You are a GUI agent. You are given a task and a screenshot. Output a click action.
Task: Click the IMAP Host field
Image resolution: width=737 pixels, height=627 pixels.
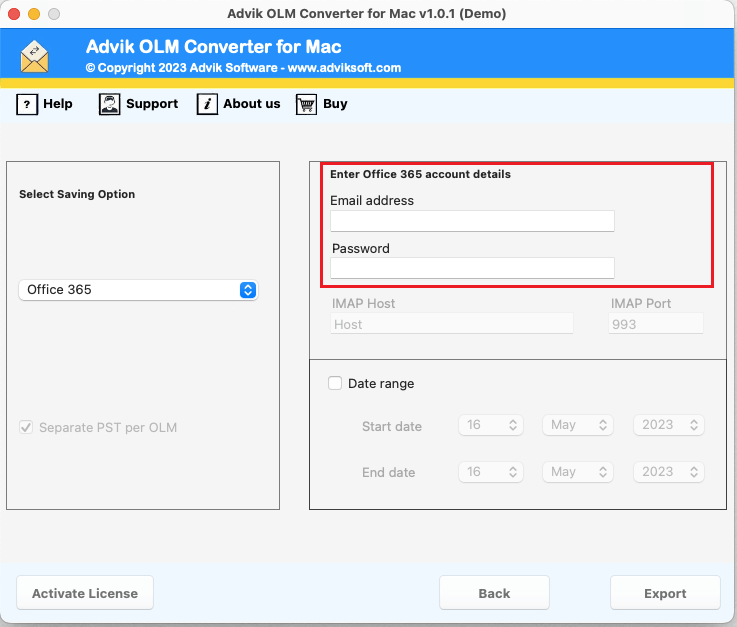pyautogui.click(x=452, y=324)
